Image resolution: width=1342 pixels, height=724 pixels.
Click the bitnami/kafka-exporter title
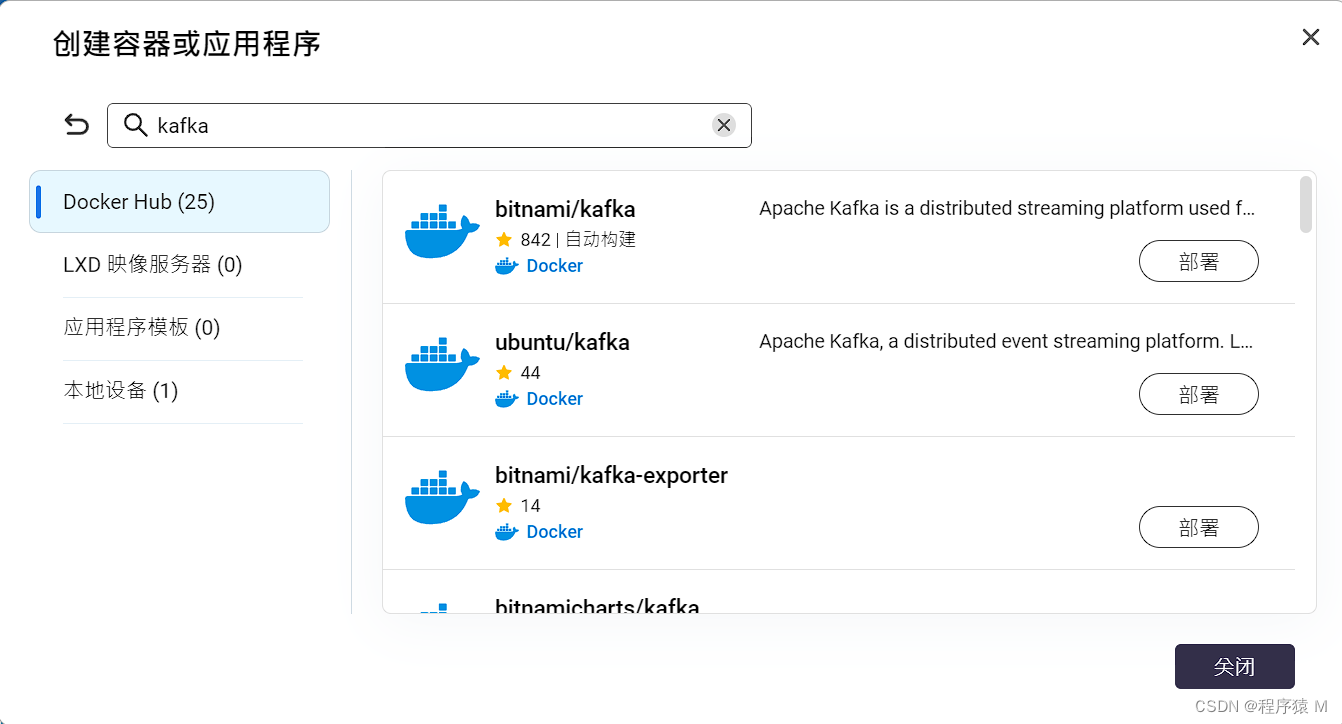(x=611, y=476)
